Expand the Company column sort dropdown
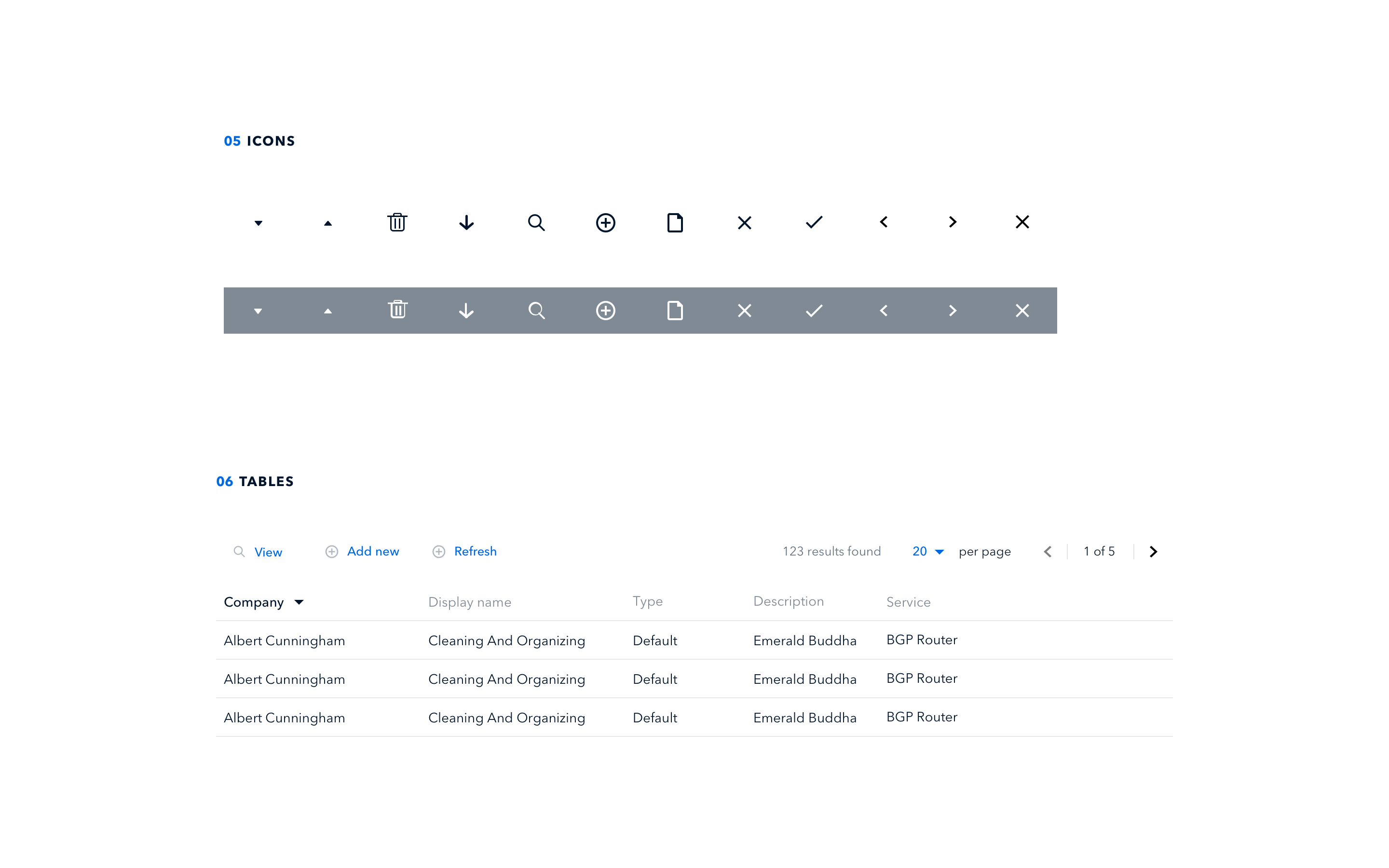Viewport: 1389px width, 868px height. [x=300, y=602]
